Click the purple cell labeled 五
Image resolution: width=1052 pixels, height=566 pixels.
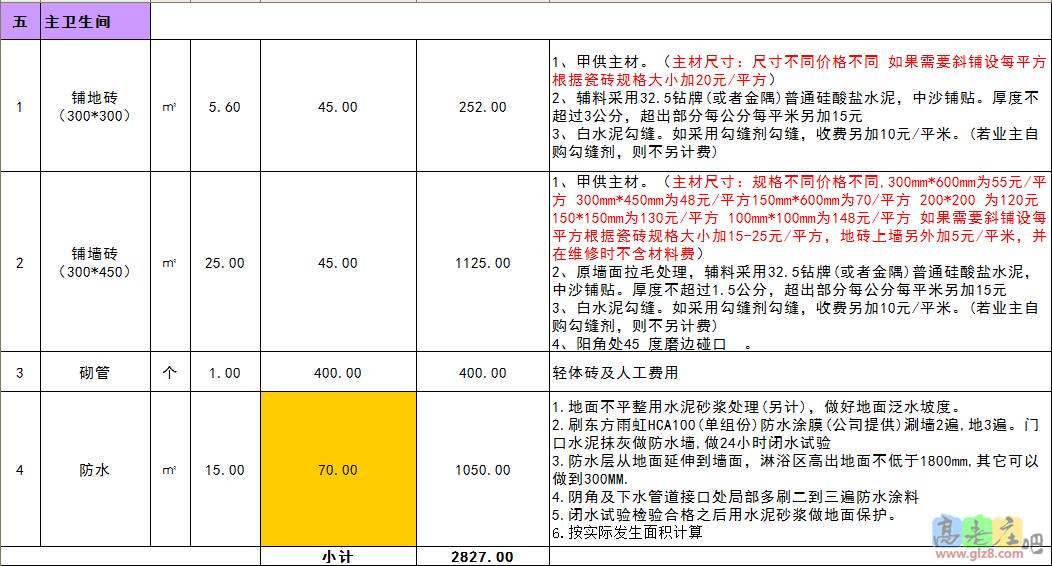coord(20,21)
